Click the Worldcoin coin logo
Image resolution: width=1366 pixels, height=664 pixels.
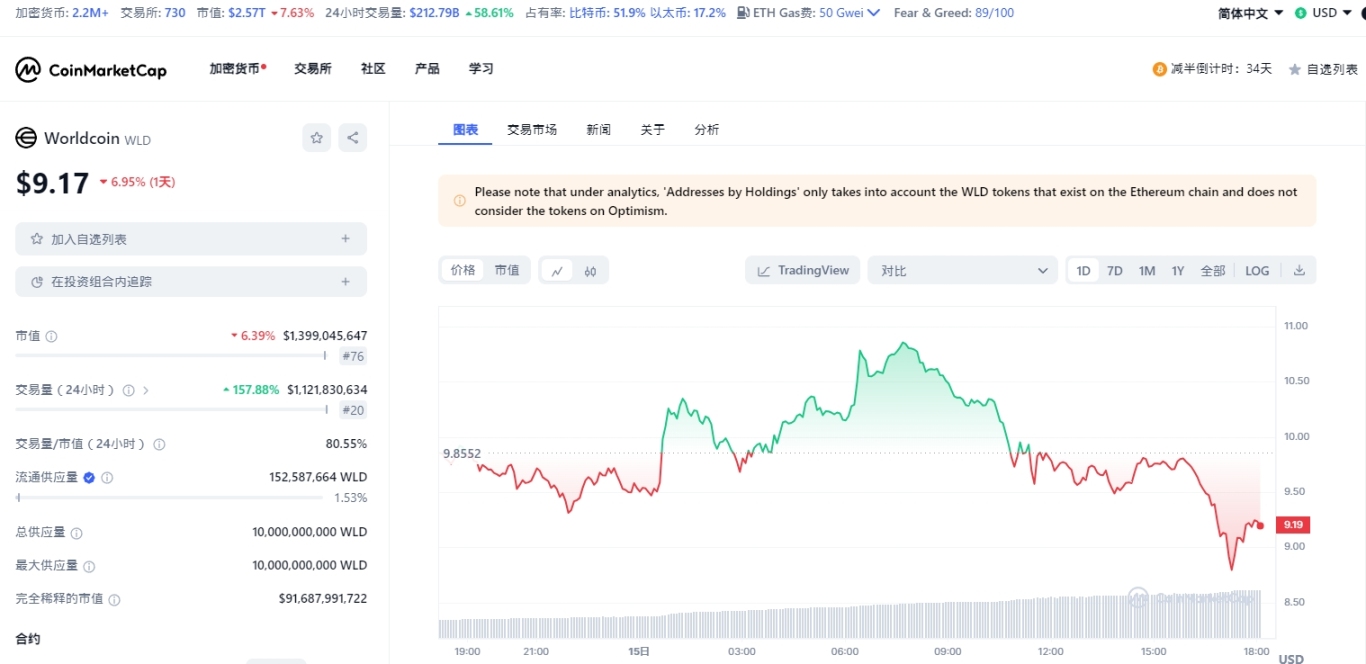26,138
